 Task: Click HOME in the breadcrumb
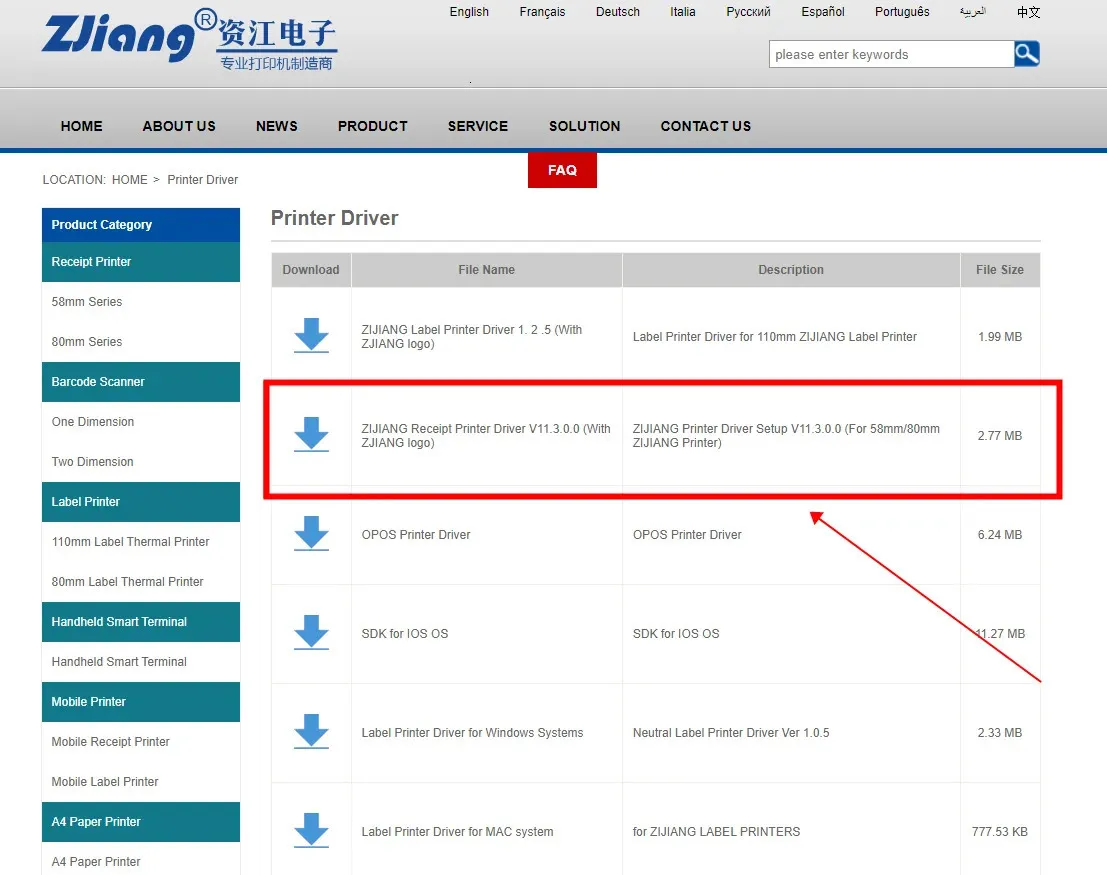129,180
